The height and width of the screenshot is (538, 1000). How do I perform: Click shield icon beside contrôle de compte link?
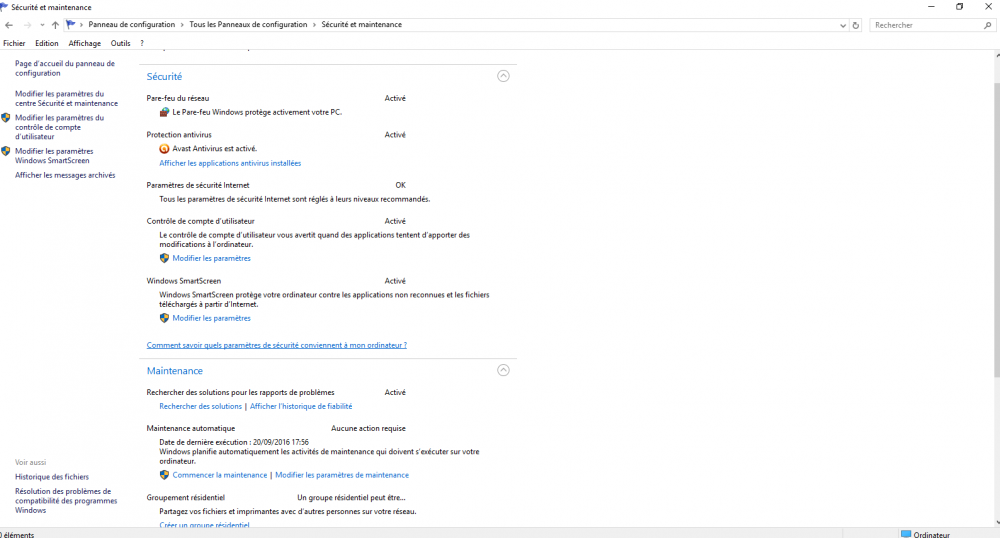click(x=6, y=118)
